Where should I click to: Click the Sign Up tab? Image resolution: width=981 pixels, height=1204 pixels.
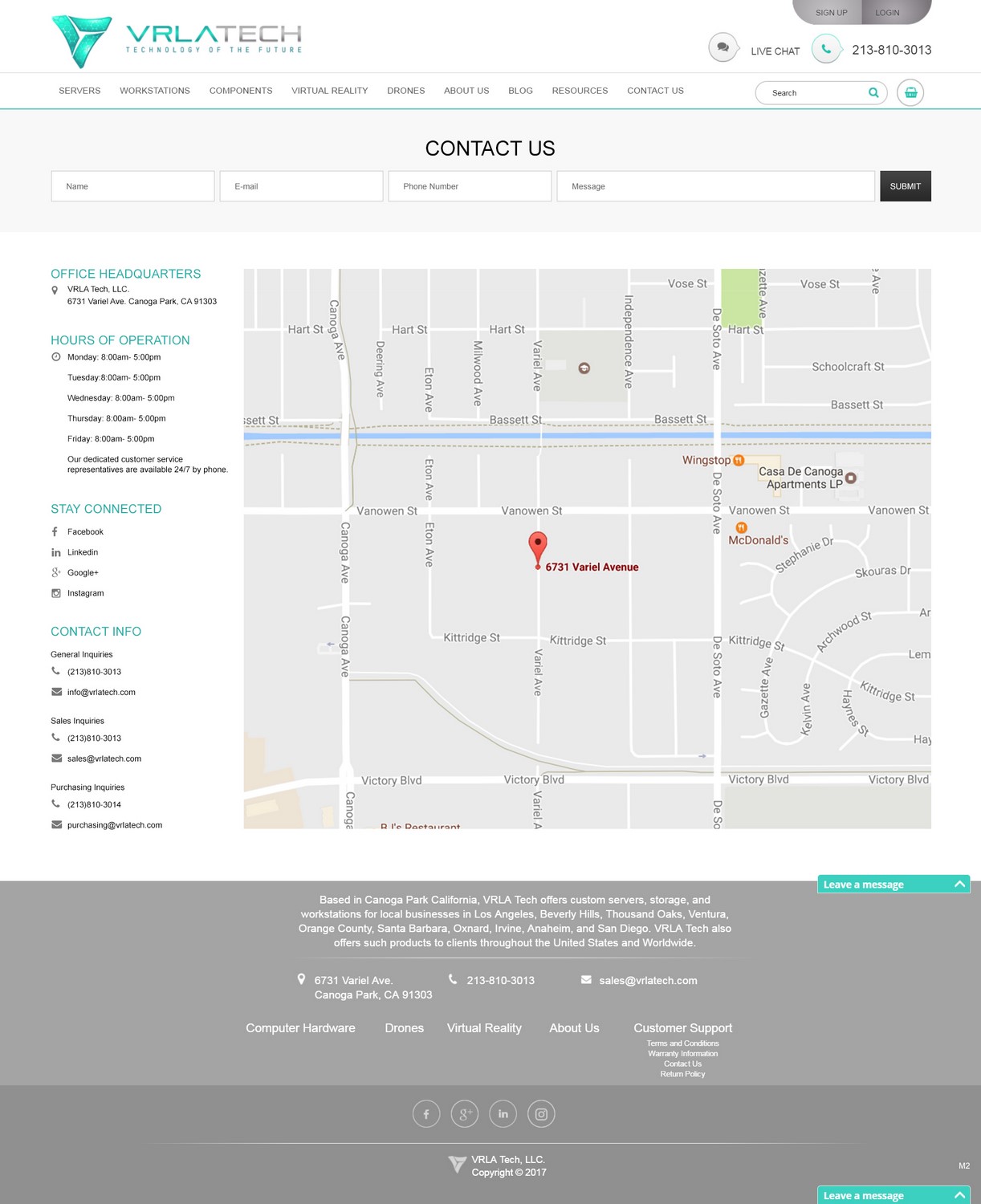coord(831,12)
